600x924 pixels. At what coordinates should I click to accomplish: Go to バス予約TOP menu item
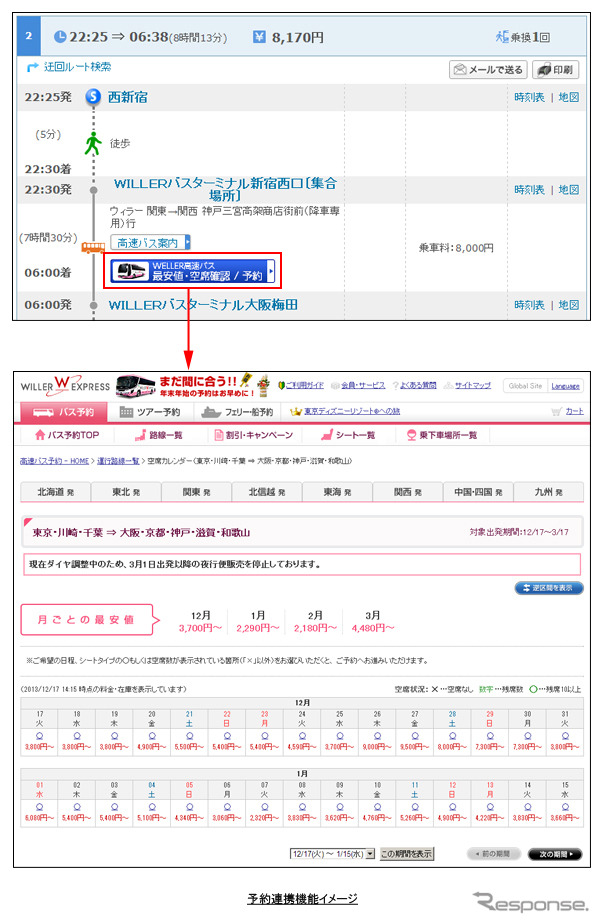tap(67, 435)
